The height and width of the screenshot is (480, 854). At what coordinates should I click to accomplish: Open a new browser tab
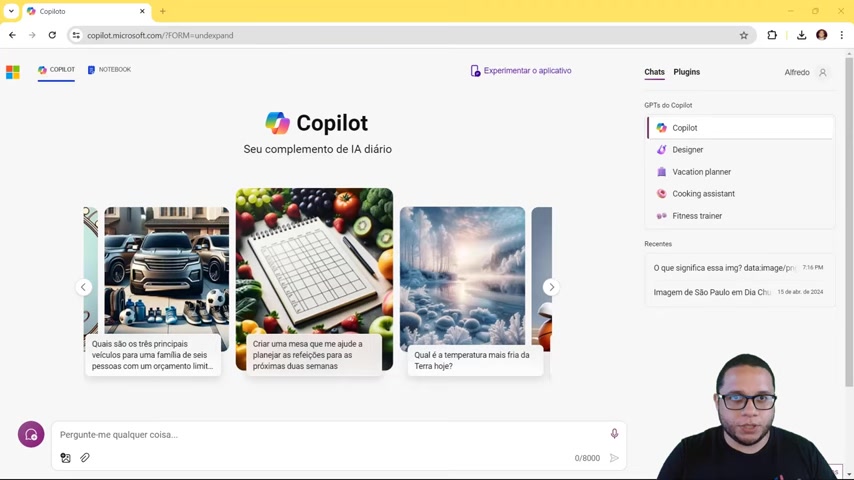[162, 11]
